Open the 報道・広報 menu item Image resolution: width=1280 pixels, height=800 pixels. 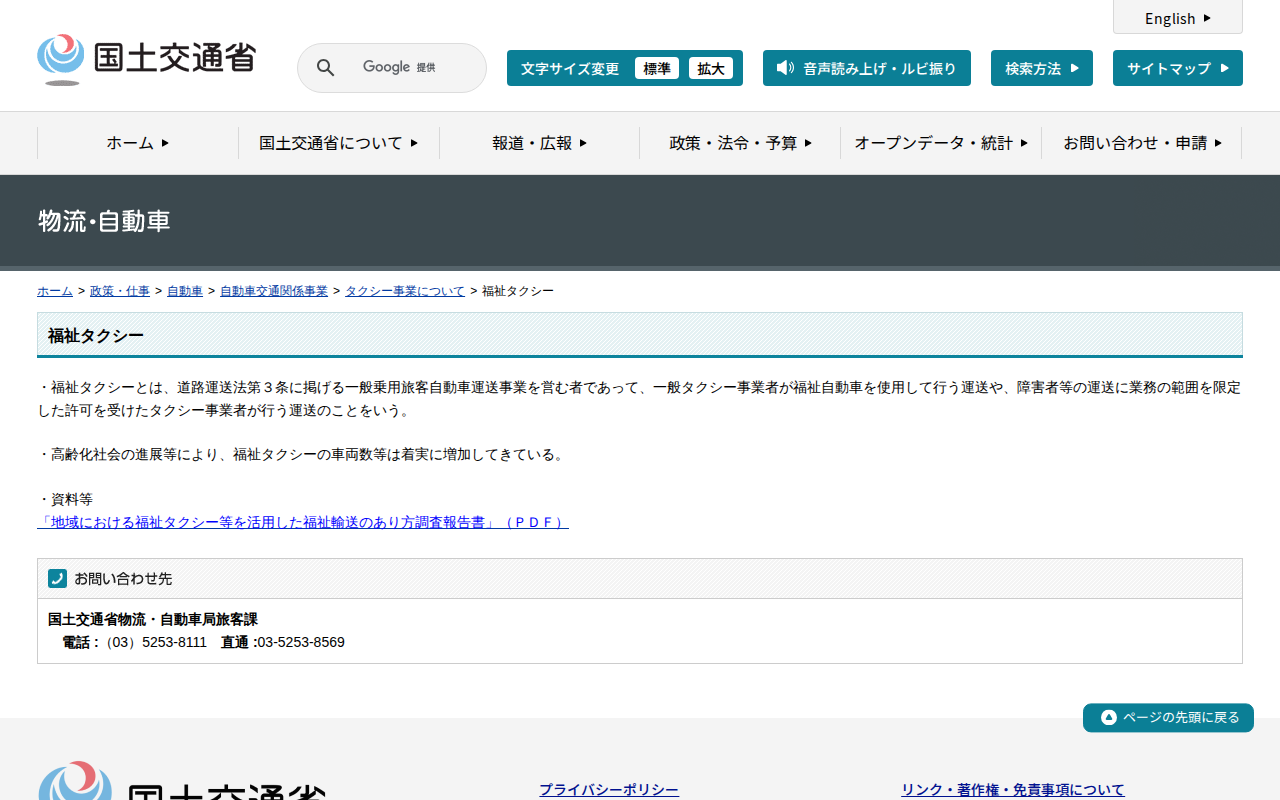pyautogui.click(x=539, y=143)
